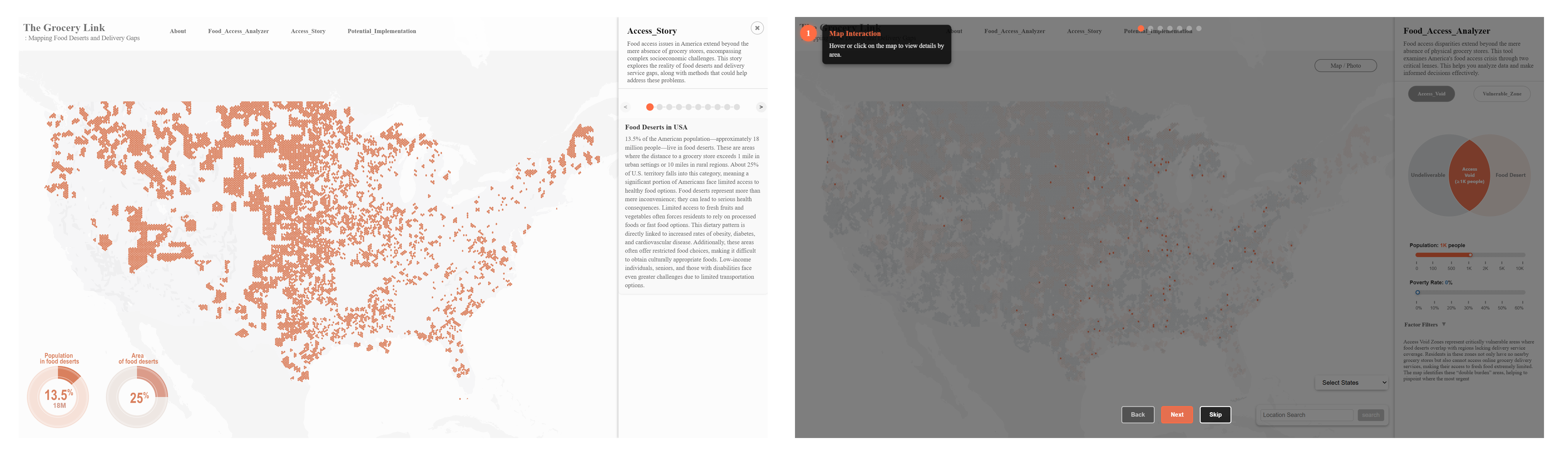Select Access_Story in the left screen nav
The image size is (1568, 455).
[308, 31]
